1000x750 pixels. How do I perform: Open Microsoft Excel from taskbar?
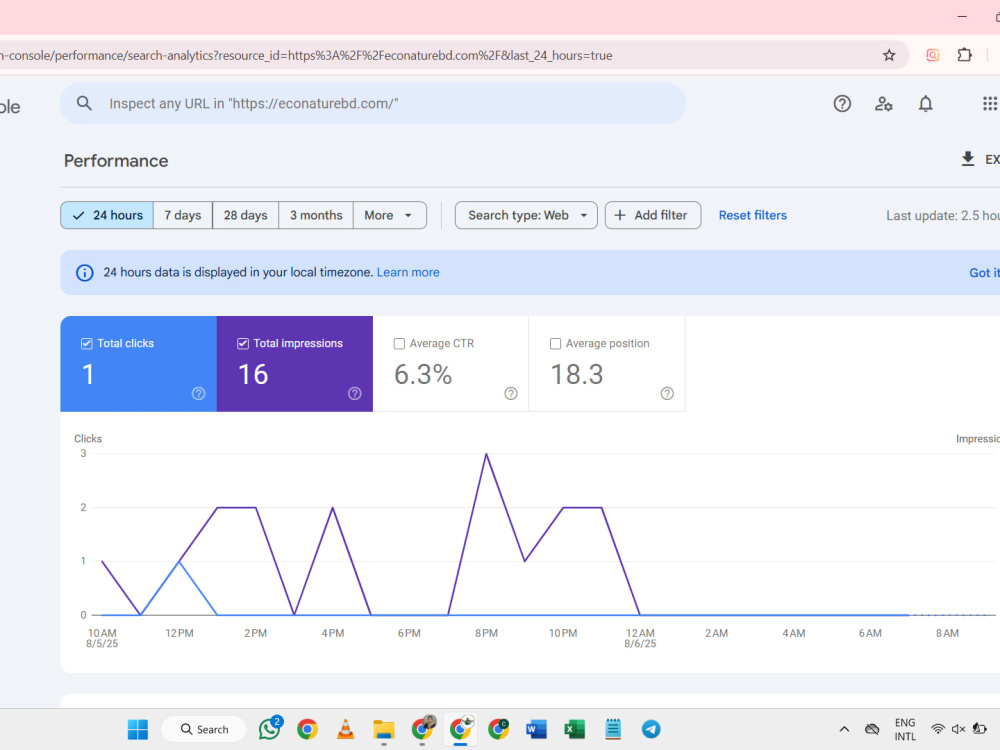[575, 729]
